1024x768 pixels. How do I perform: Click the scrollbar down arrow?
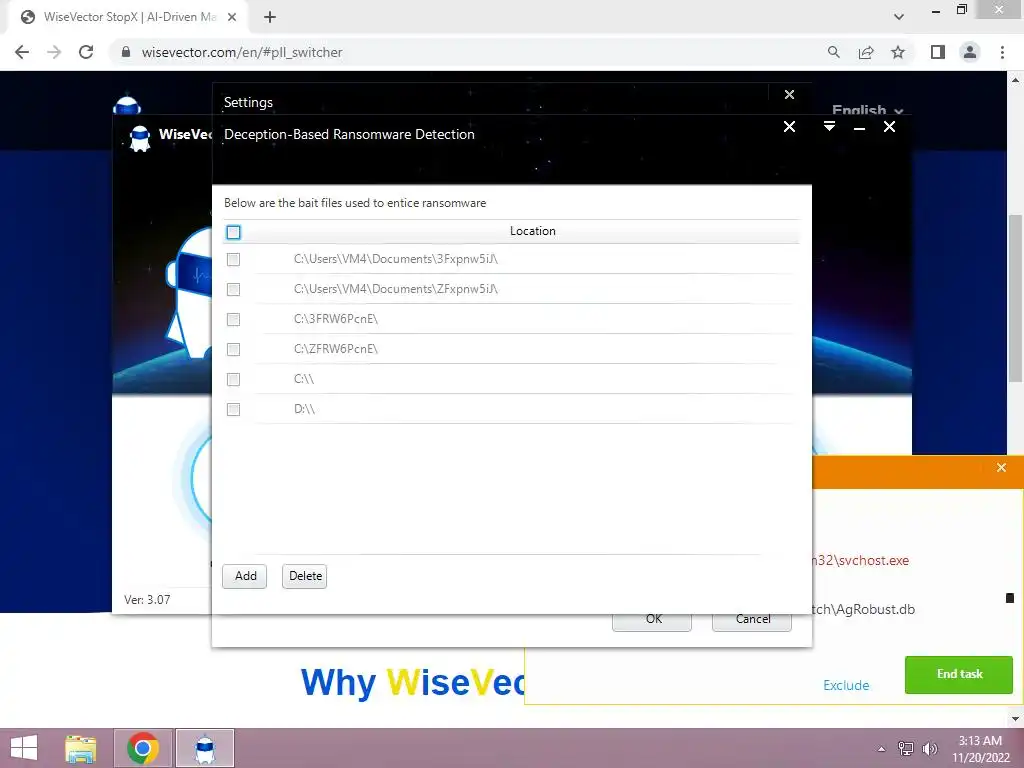tap(1015, 719)
